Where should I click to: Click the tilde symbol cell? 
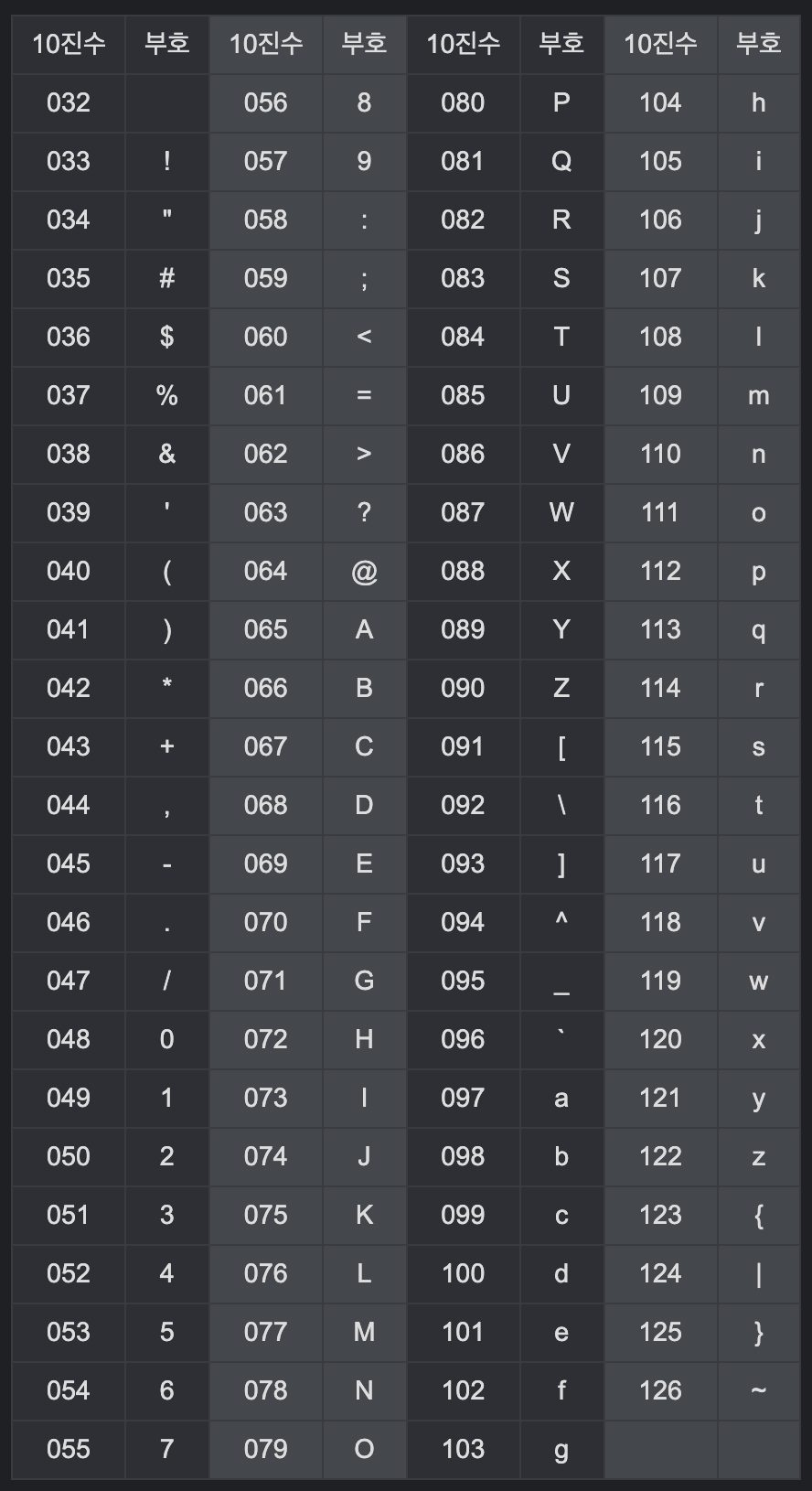758,1390
